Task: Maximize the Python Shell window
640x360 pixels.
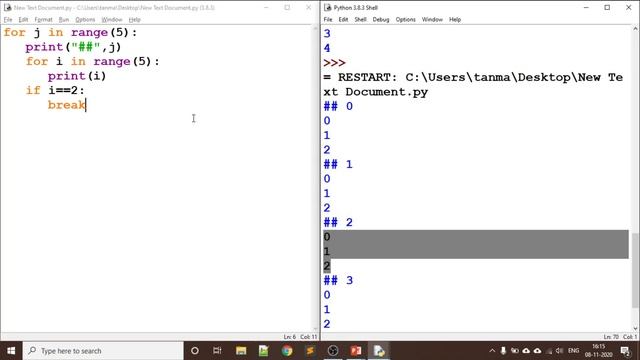Action: coord(607,7)
